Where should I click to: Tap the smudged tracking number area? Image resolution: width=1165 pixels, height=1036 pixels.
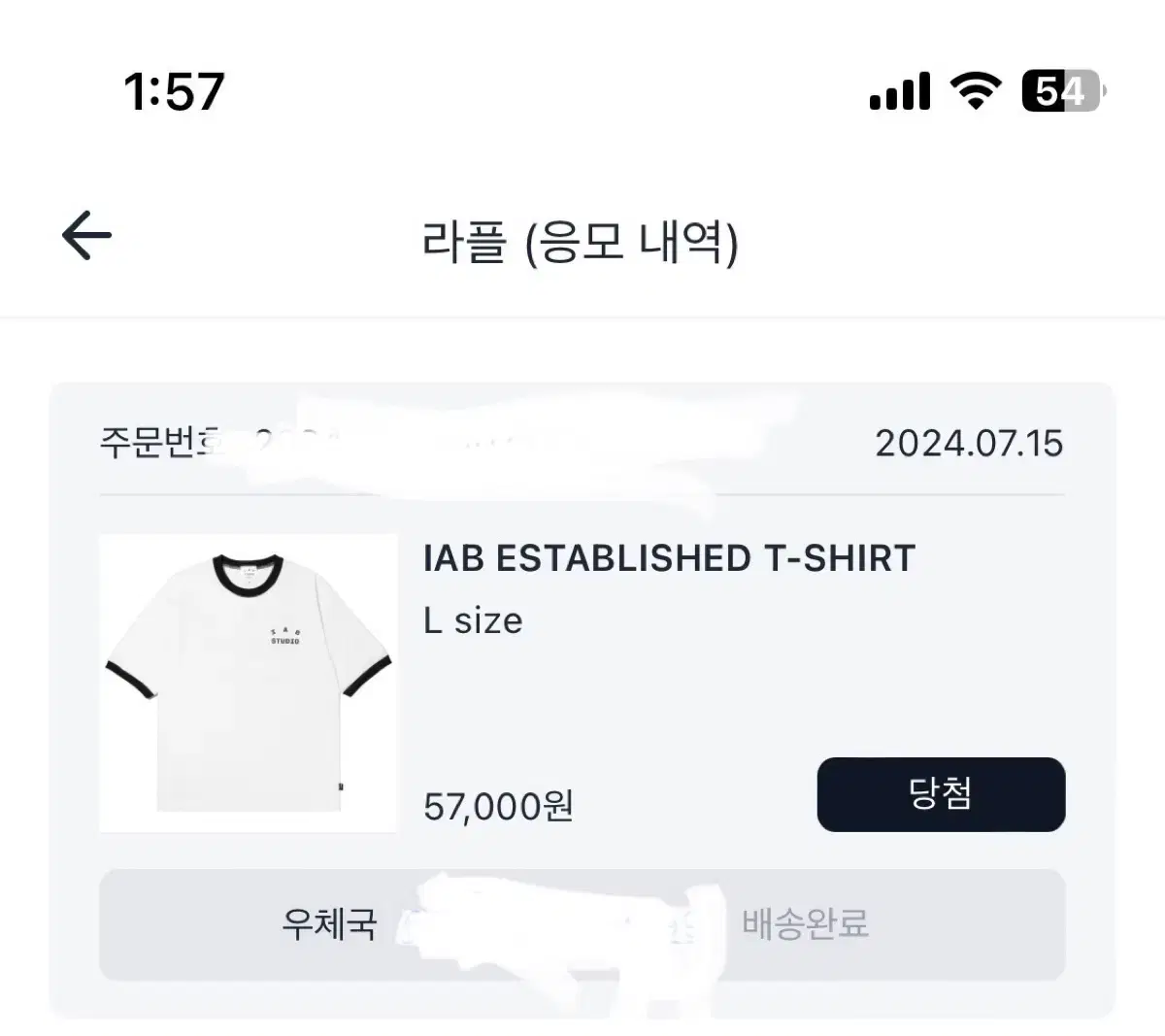561,924
